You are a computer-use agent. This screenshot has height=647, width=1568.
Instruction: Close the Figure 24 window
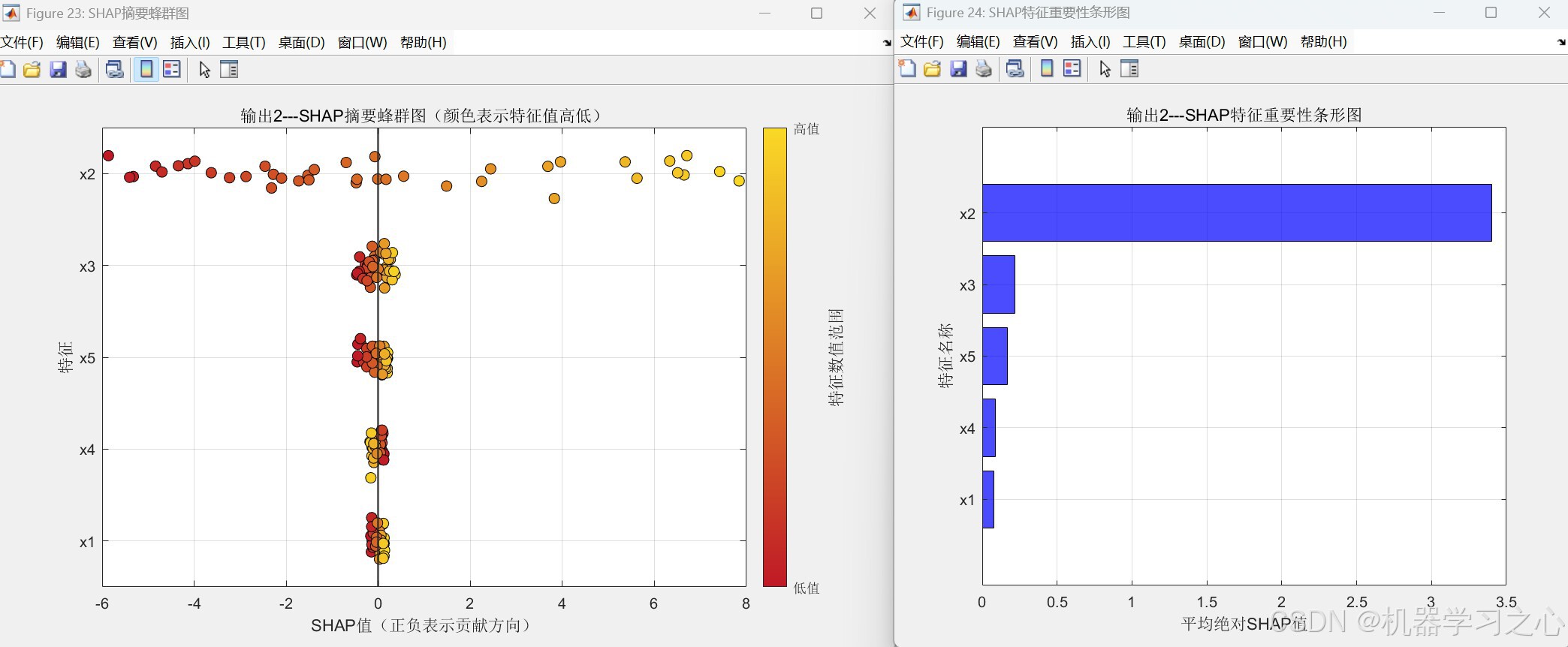(1544, 13)
